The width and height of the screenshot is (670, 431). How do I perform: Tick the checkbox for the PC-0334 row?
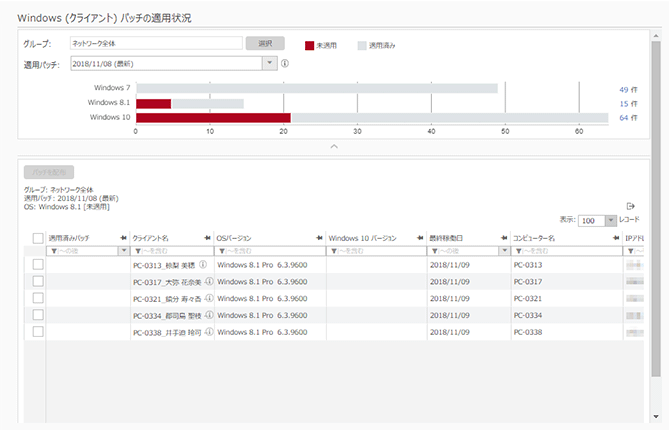tap(38, 315)
